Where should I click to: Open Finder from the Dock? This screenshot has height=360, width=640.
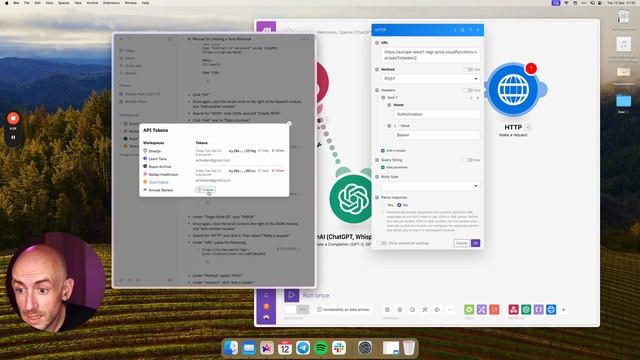click(x=231, y=348)
